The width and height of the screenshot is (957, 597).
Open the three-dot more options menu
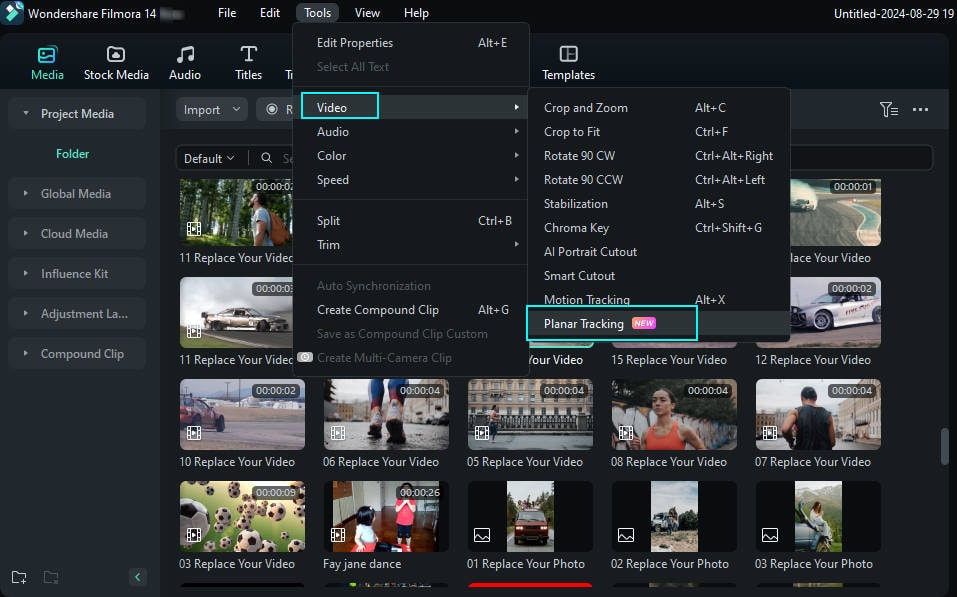920,110
